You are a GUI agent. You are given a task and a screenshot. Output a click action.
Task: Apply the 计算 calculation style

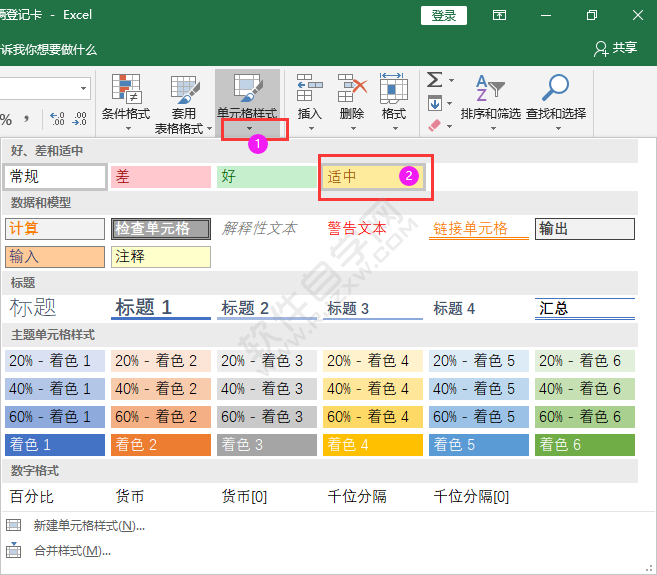[55, 229]
